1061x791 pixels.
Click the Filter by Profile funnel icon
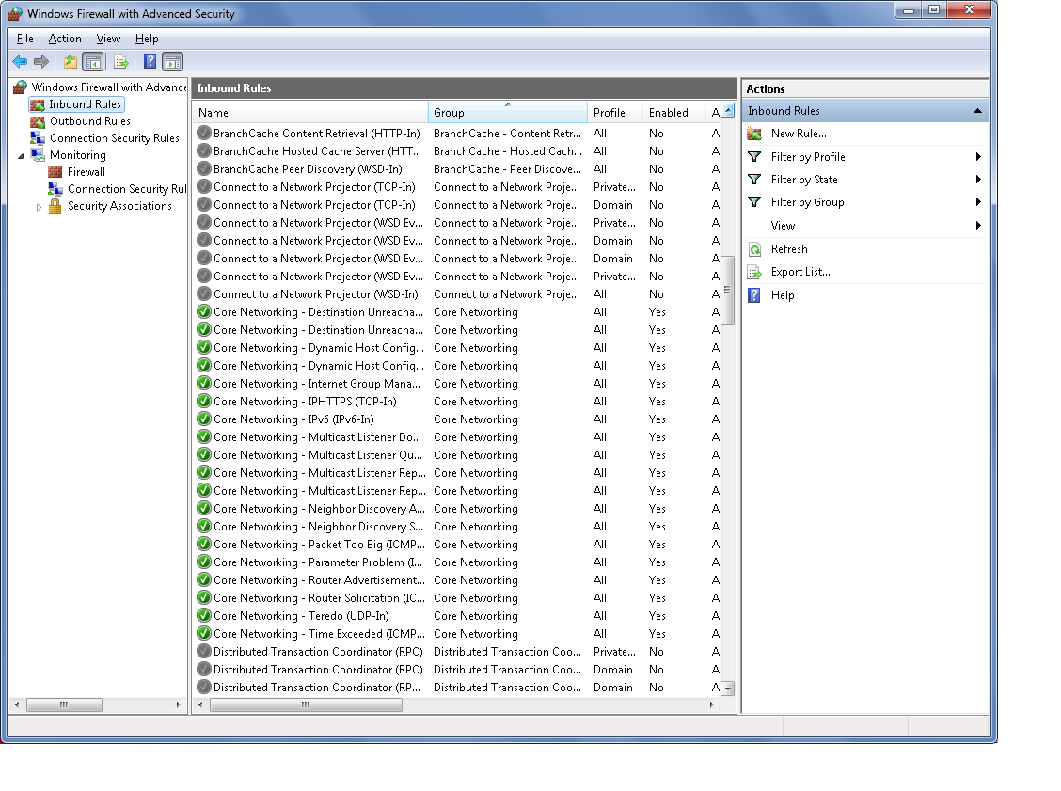tap(754, 157)
